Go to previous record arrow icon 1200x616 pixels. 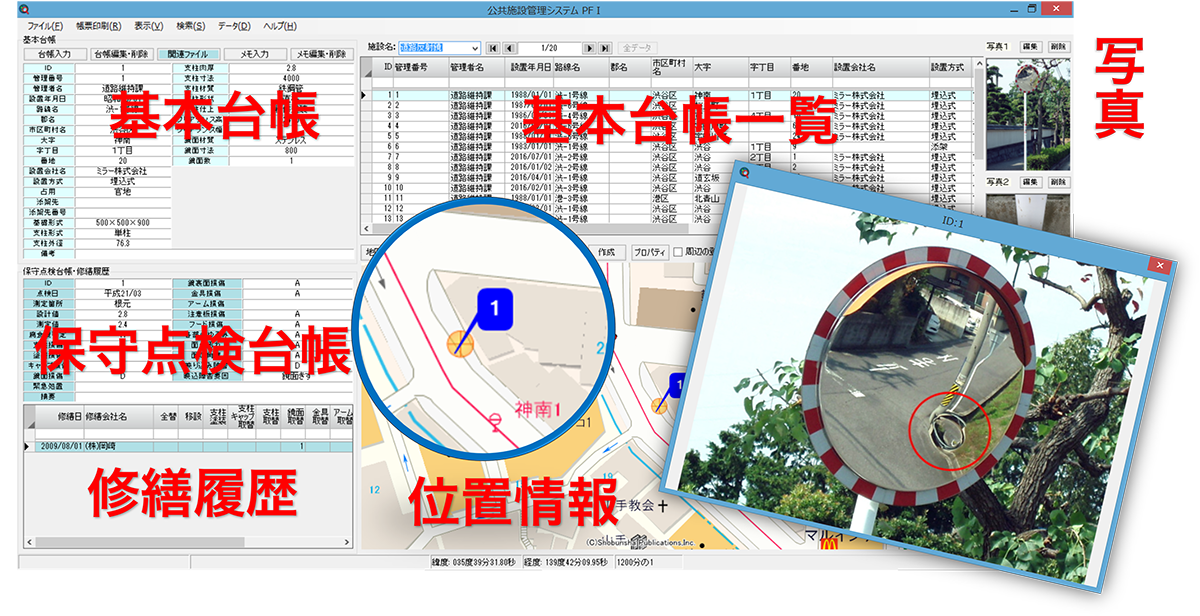509,47
